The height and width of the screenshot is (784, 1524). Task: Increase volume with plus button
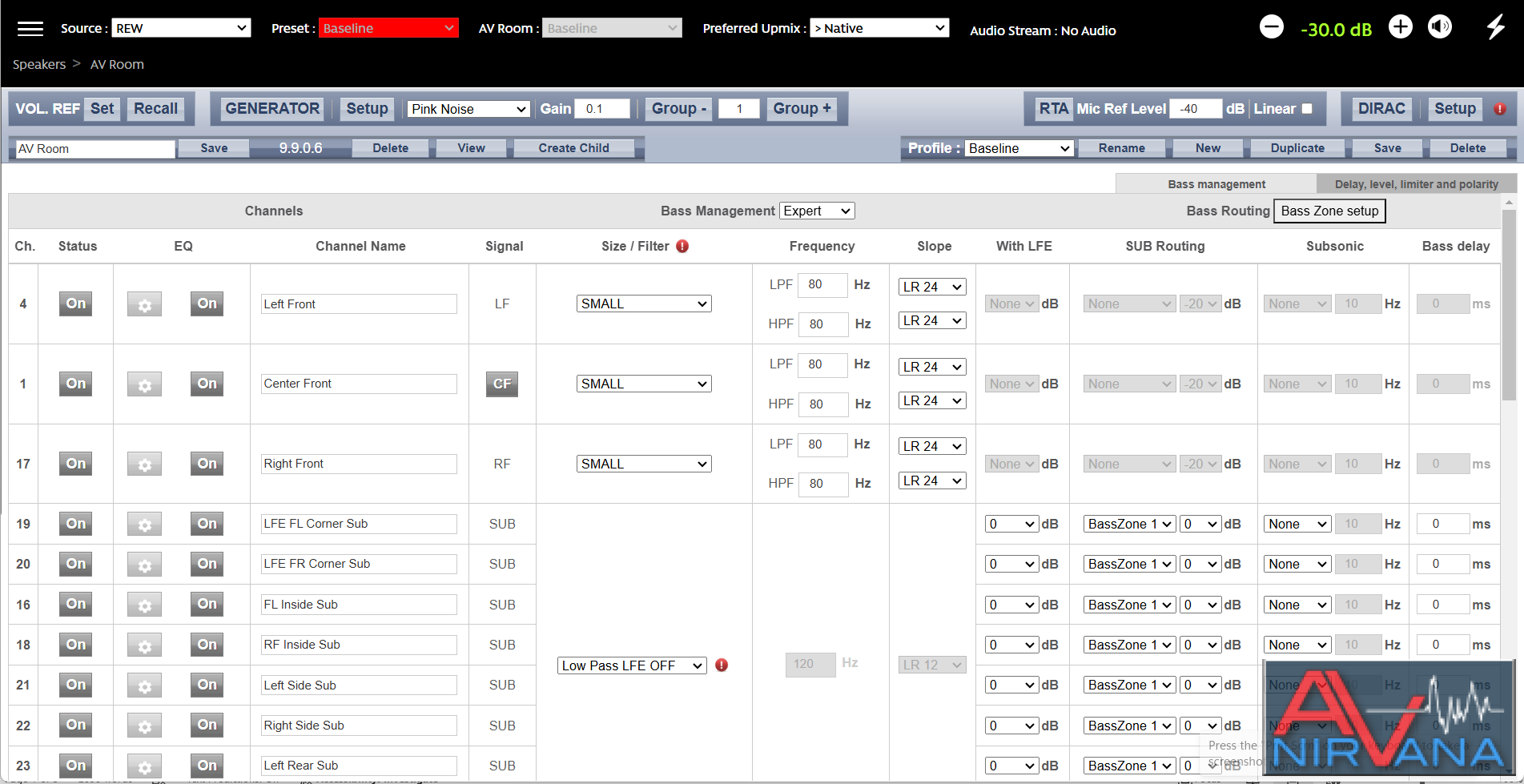click(x=1400, y=27)
